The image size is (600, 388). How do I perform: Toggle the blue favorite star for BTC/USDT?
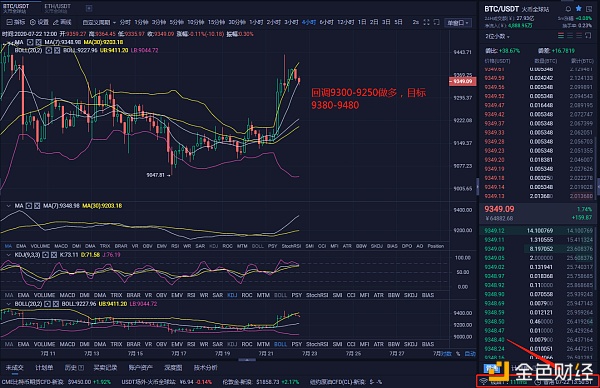[579, 8]
